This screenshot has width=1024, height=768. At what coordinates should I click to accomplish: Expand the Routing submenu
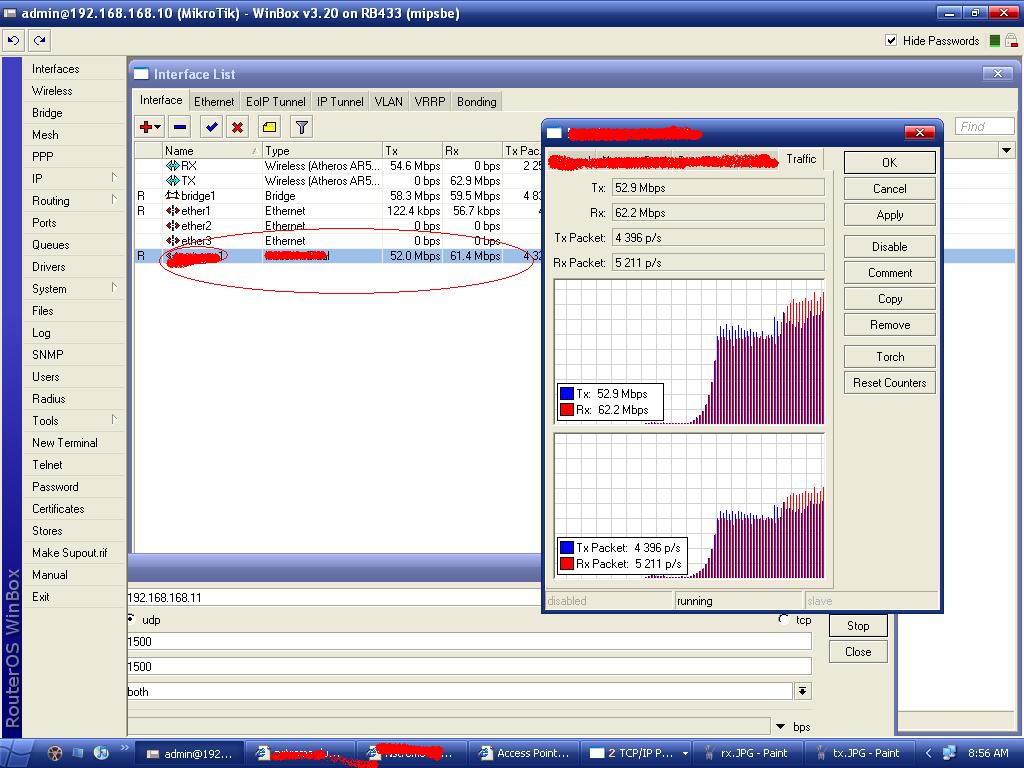114,200
